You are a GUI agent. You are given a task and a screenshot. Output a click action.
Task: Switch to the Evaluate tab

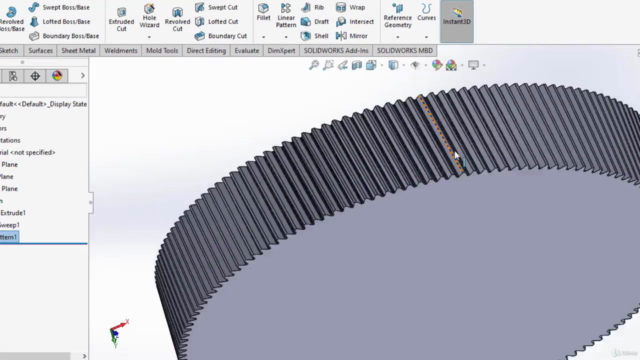pos(247,51)
